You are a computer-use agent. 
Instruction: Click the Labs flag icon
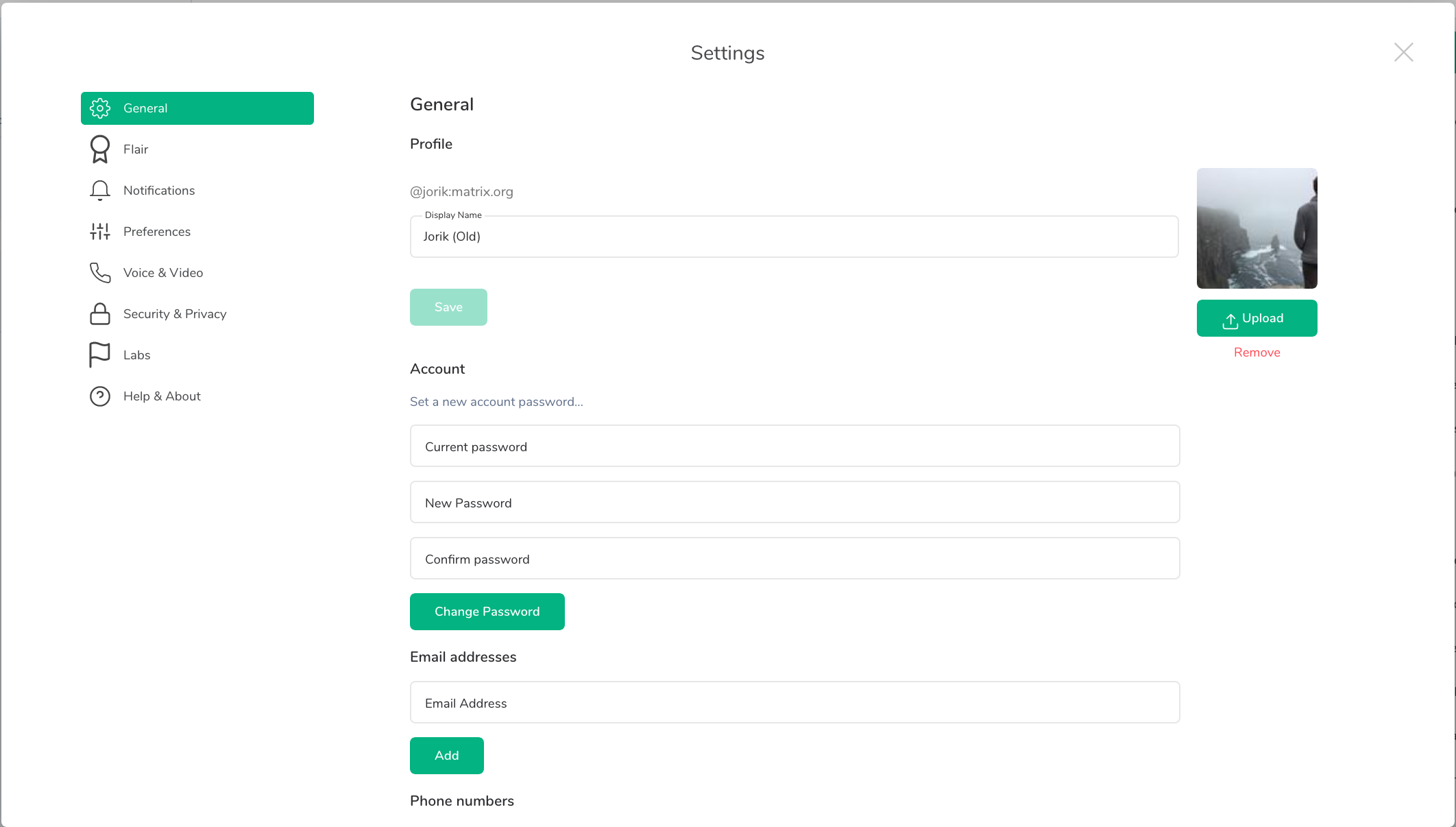(100, 355)
